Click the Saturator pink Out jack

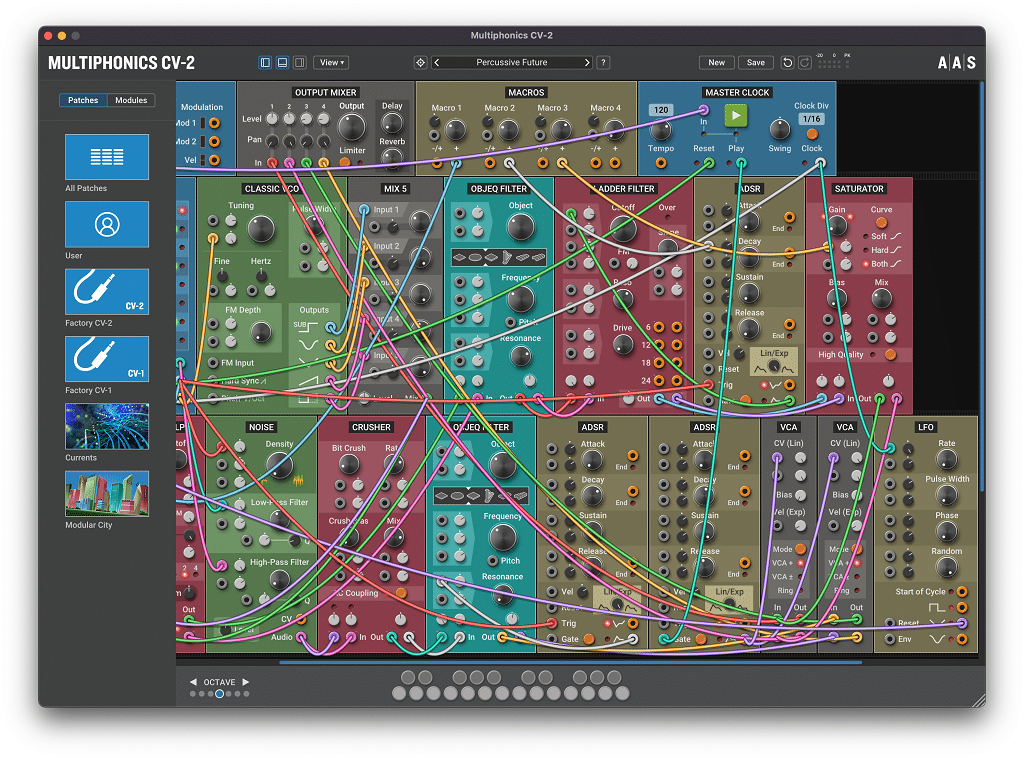coord(897,398)
